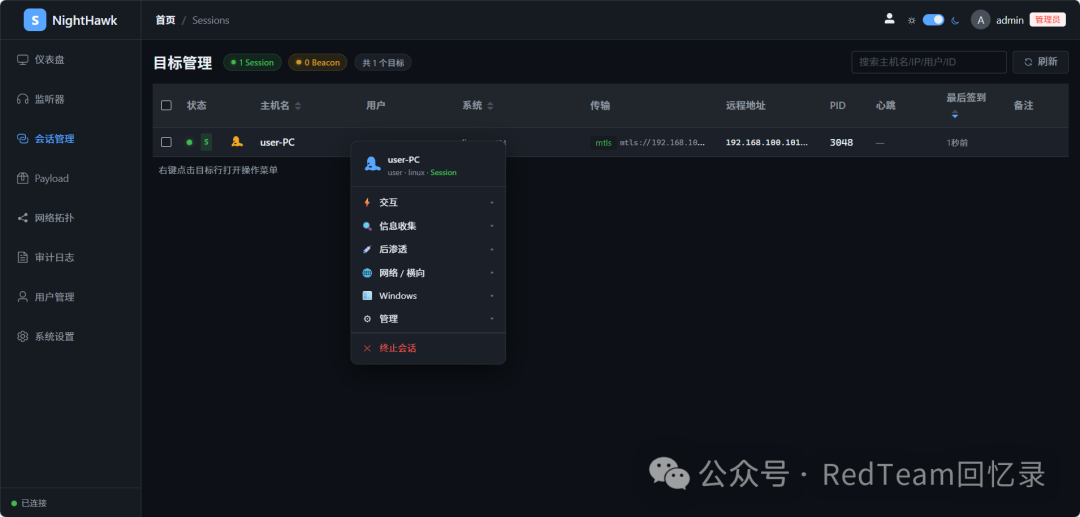
Task: Click the green S session badge in row
Action: tap(206, 142)
